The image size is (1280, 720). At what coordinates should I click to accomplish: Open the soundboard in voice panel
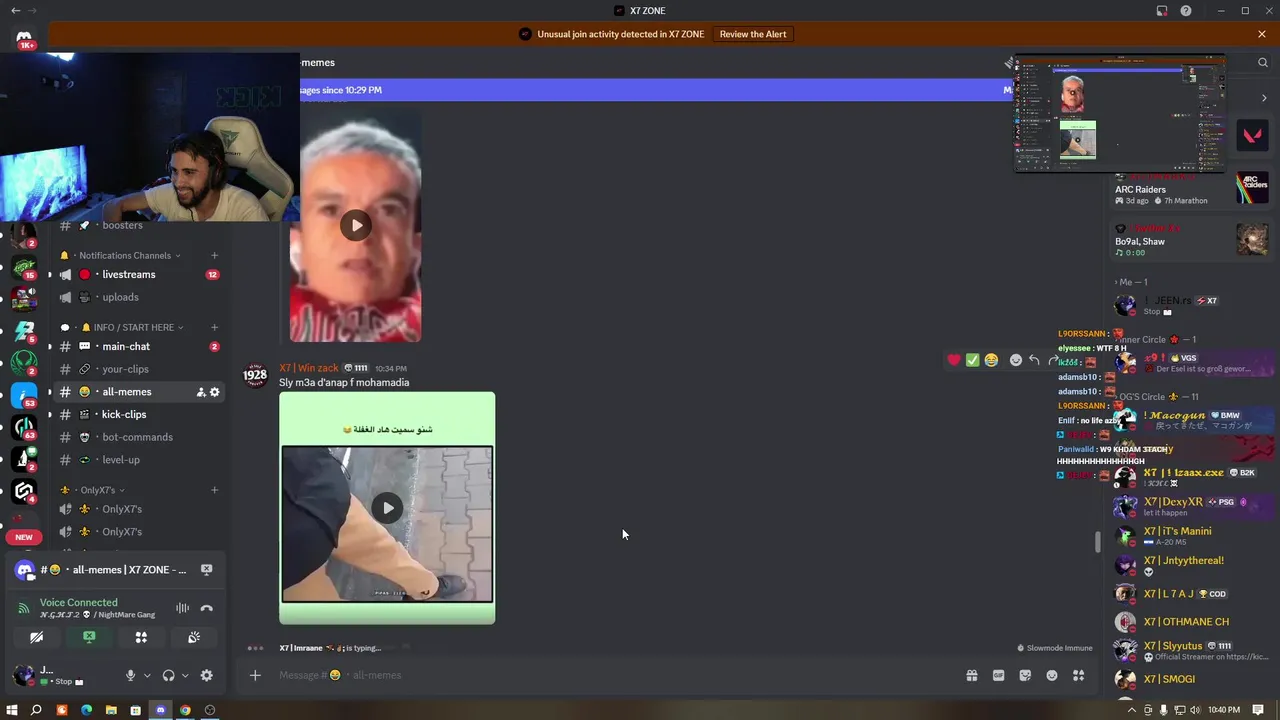[194, 637]
